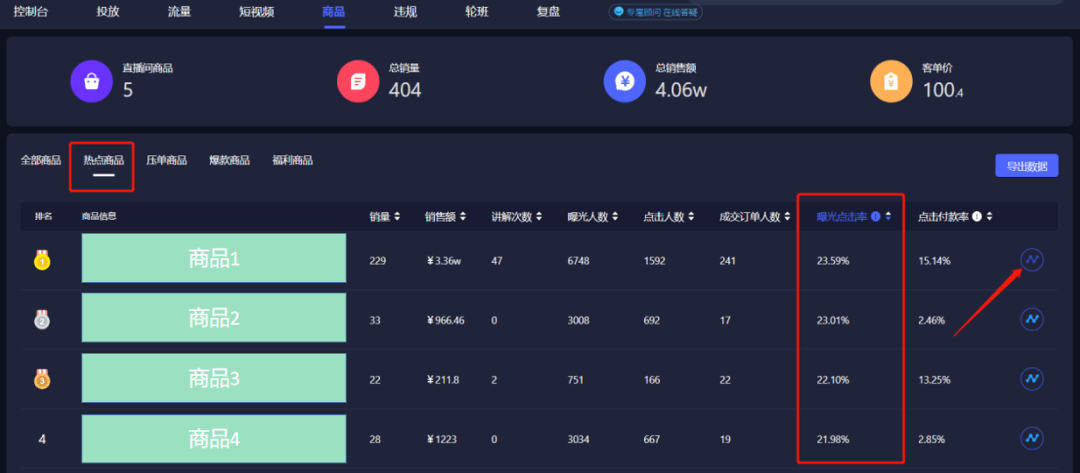Click the 直播间商品 shopping bag icon
The image size is (1080, 473).
coord(91,81)
